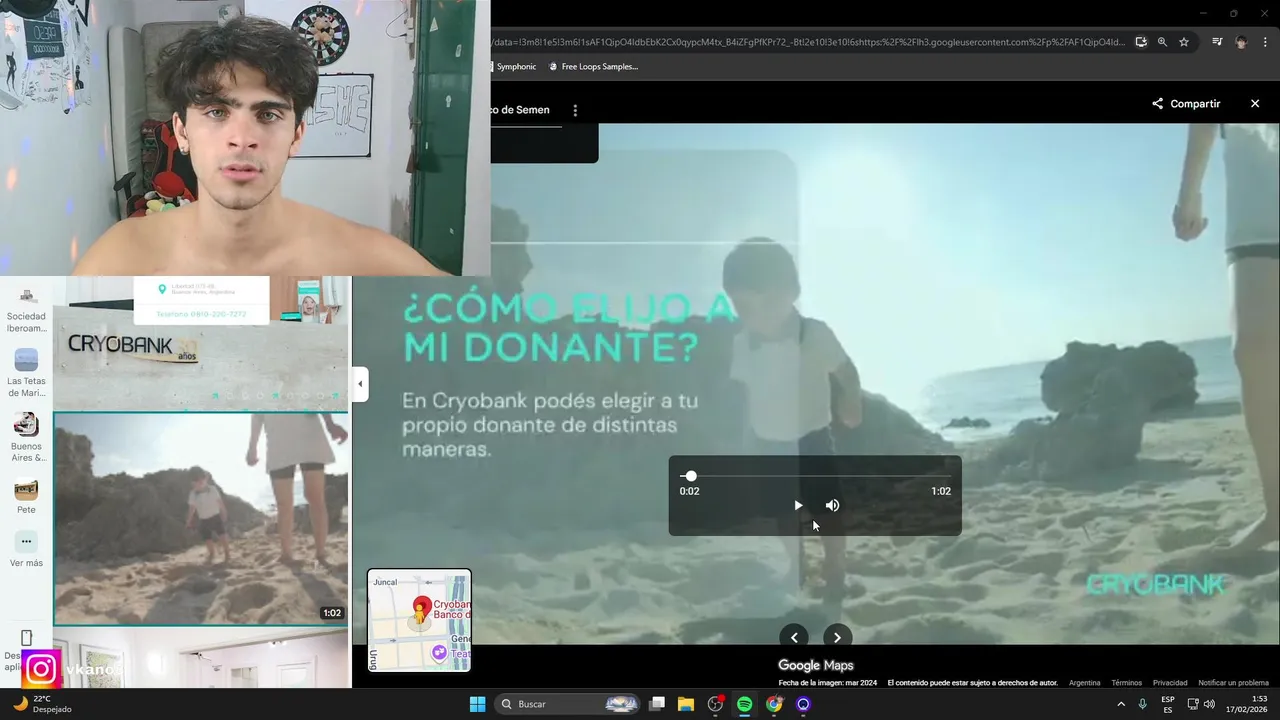
Task: Click the install app icon in address bar
Action: click(x=1141, y=42)
